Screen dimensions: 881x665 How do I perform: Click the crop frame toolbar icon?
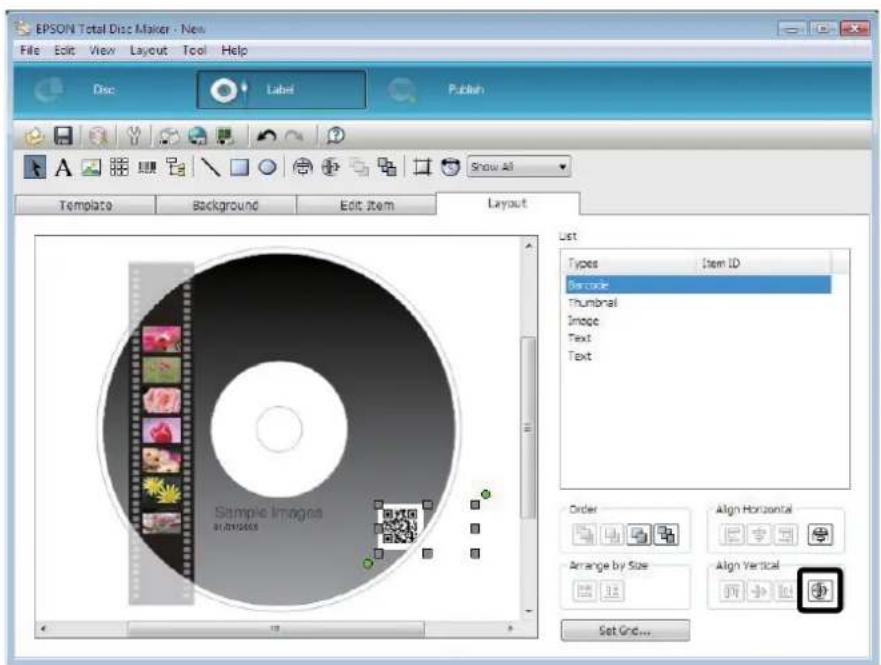(x=422, y=167)
